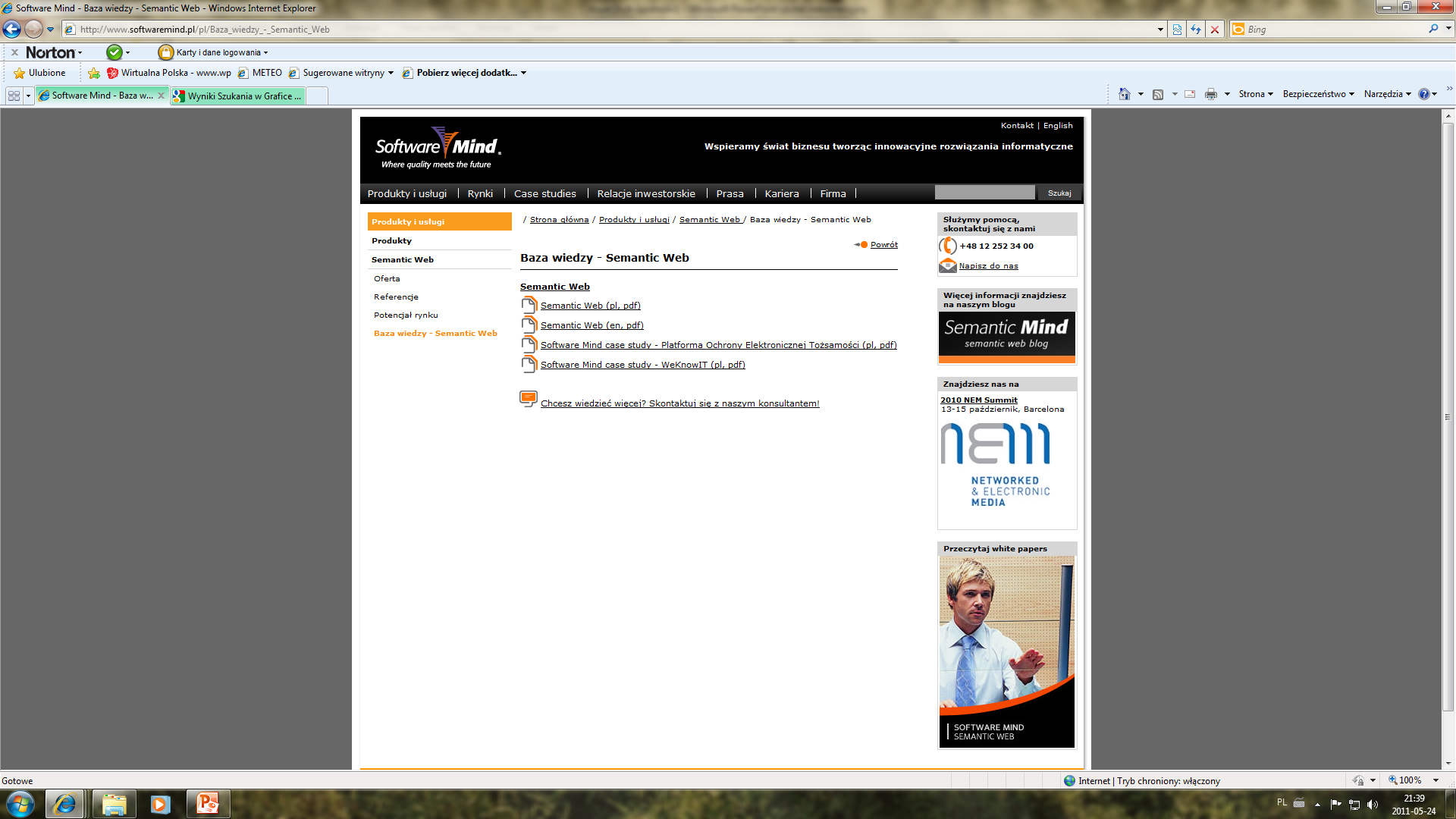Select Referencje in the left sidebar
This screenshot has height=819, width=1456.
pos(396,297)
